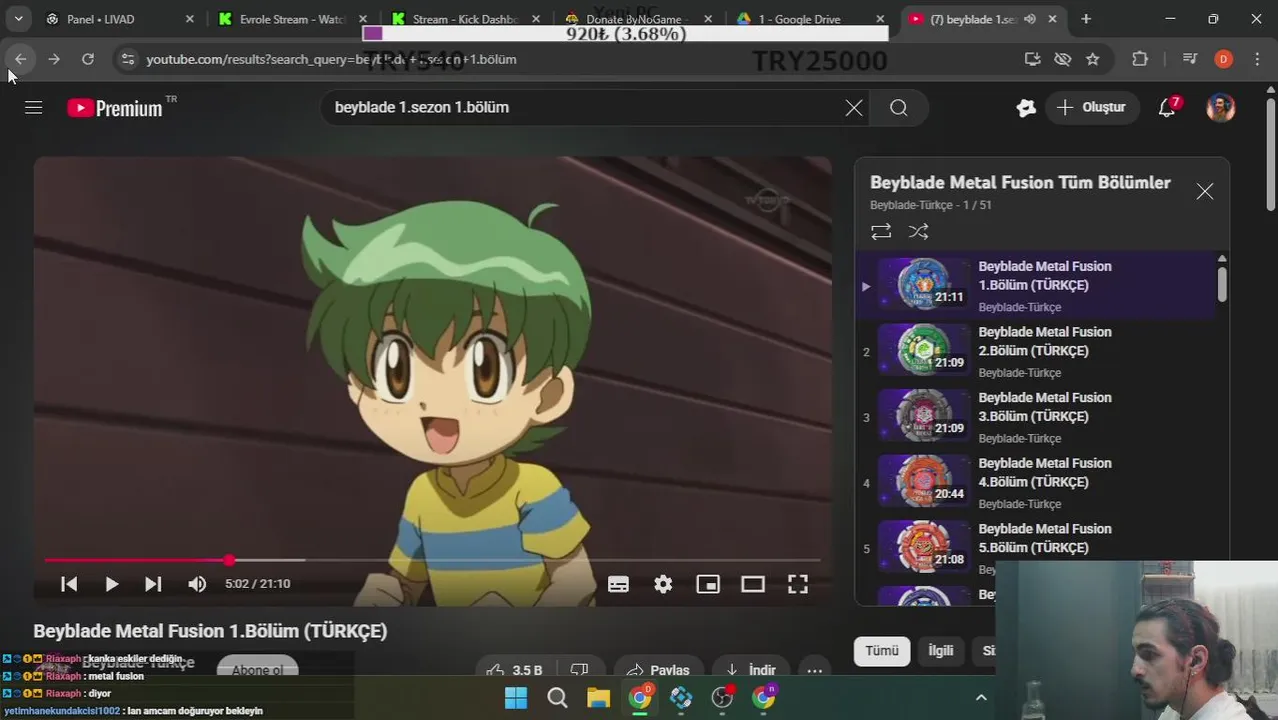Image resolution: width=1278 pixels, height=720 pixels.
Task: Switch to the Stream - Kick Dashboard tab
Action: pyautogui.click(x=466, y=19)
